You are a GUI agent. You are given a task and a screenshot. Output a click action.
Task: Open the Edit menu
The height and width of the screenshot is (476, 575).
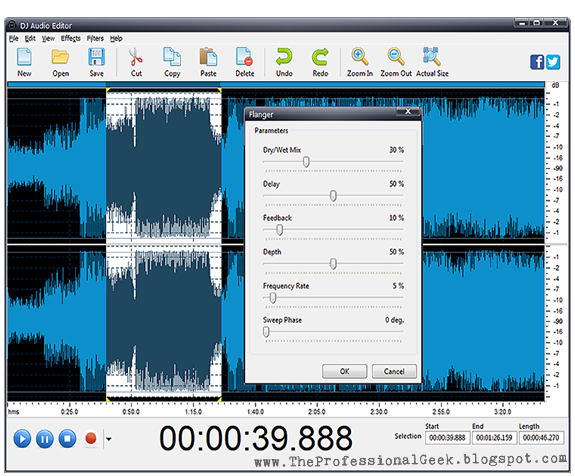click(x=30, y=39)
